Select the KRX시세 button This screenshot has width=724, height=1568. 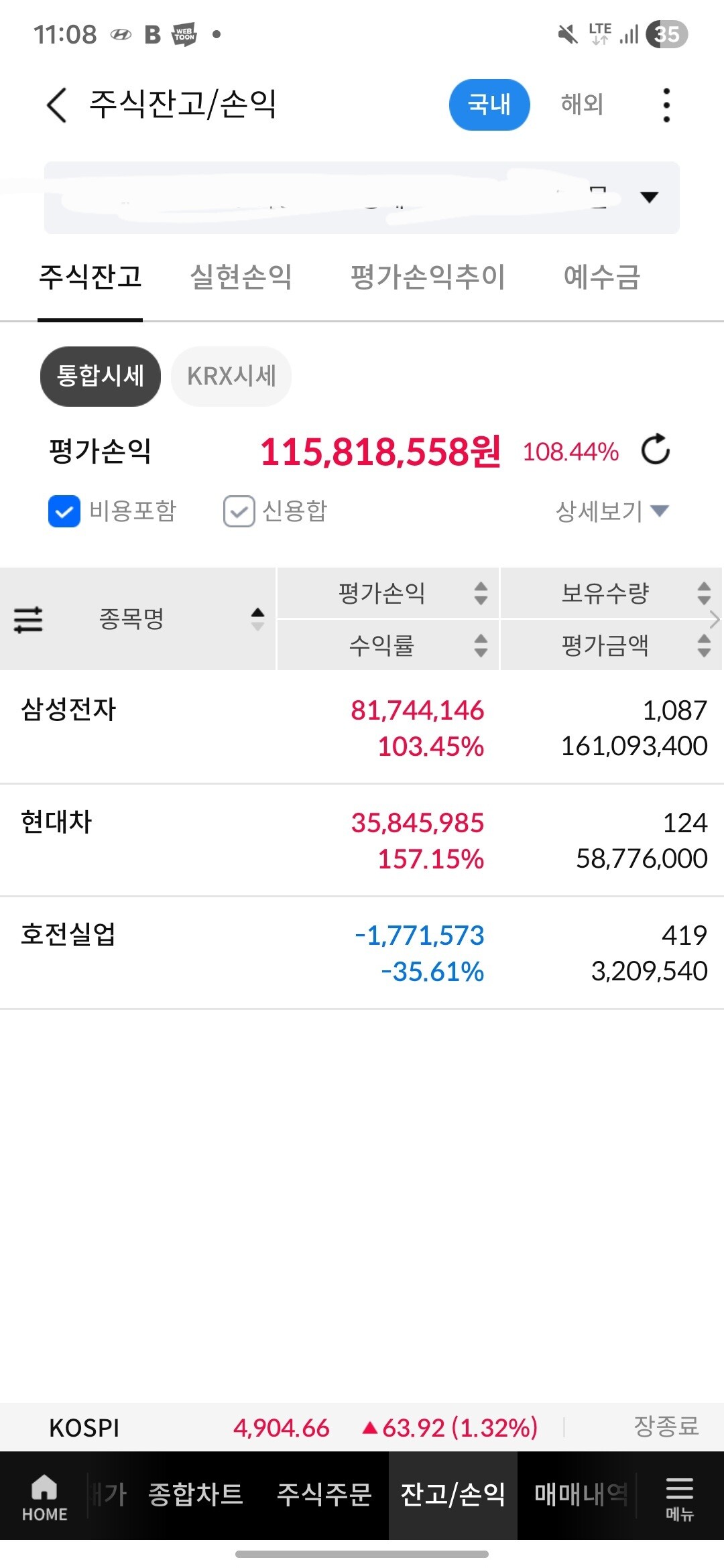coord(231,377)
